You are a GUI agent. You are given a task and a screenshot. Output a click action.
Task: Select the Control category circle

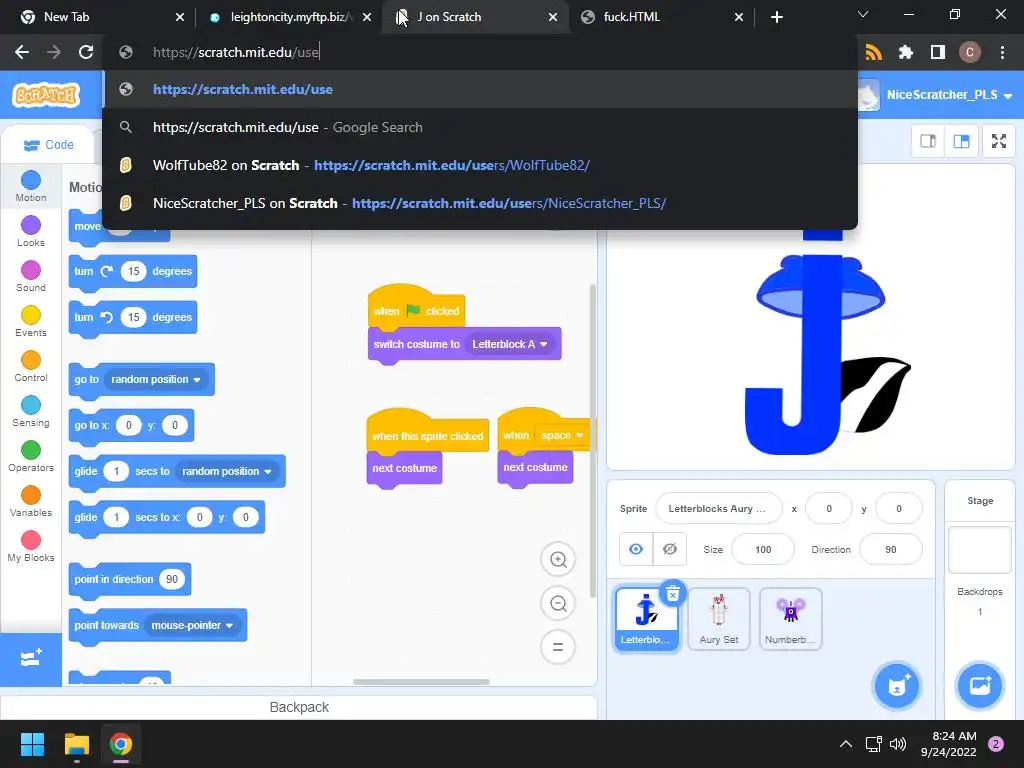pos(31,360)
